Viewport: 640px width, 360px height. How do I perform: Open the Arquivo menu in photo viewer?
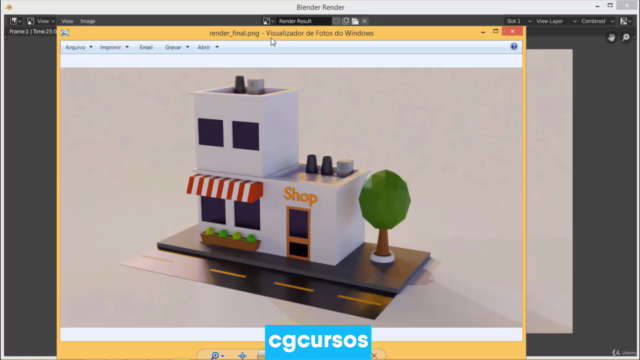click(79, 47)
